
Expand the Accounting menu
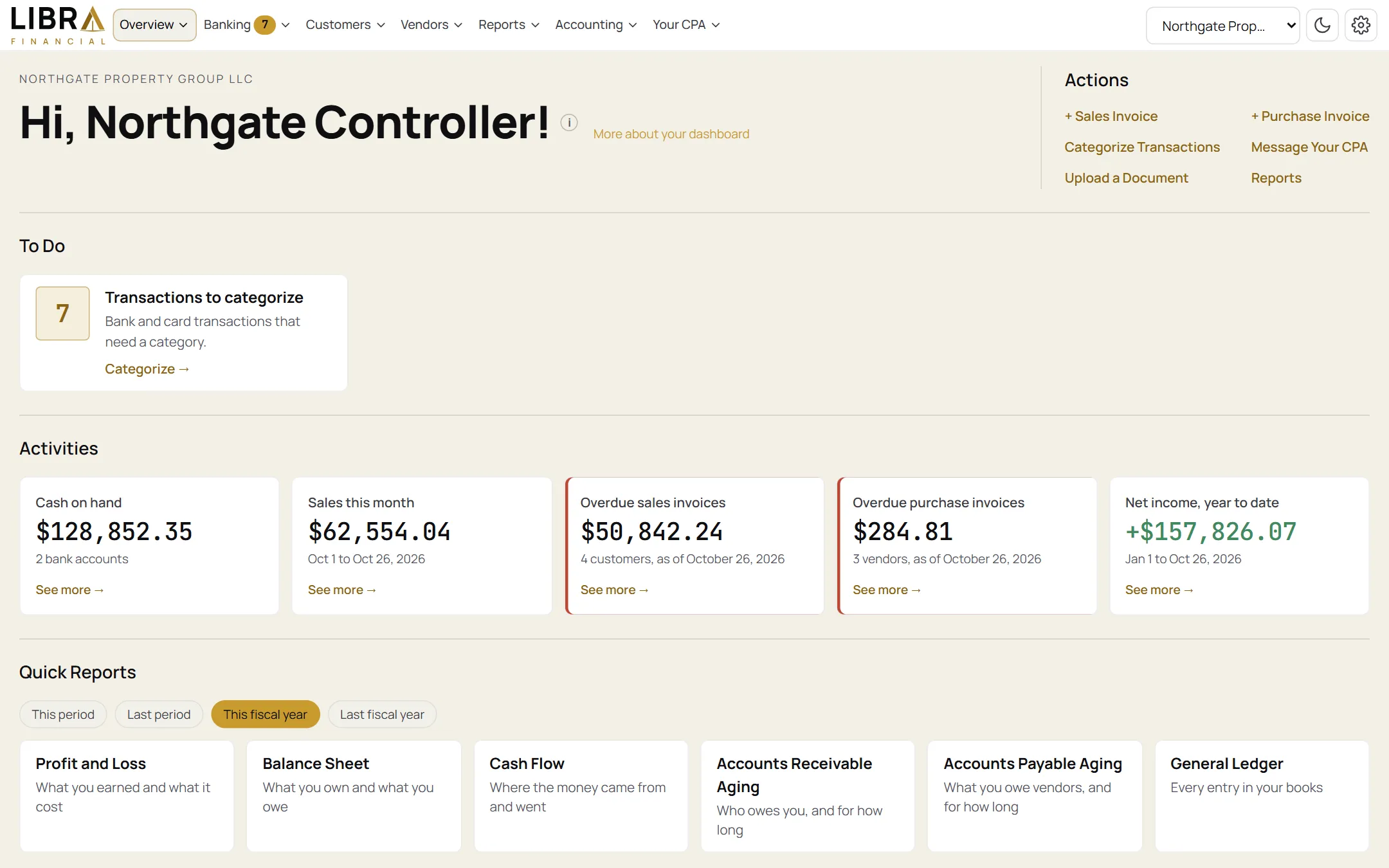tap(596, 24)
